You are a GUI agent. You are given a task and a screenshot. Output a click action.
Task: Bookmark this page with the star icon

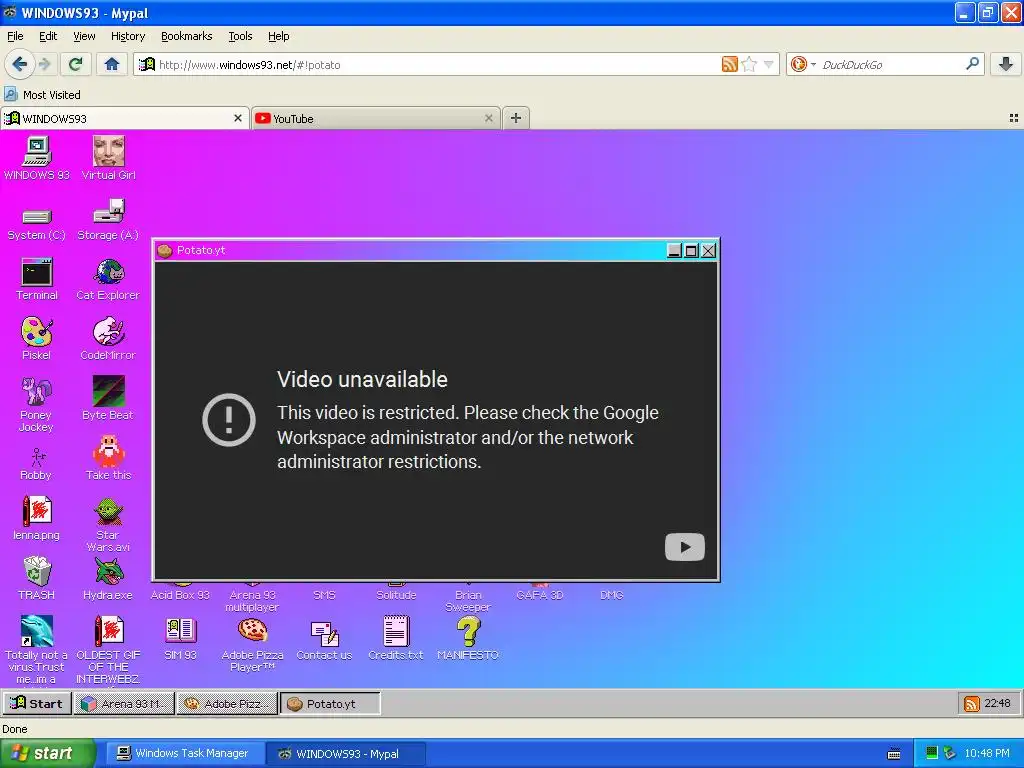pyautogui.click(x=749, y=64)
